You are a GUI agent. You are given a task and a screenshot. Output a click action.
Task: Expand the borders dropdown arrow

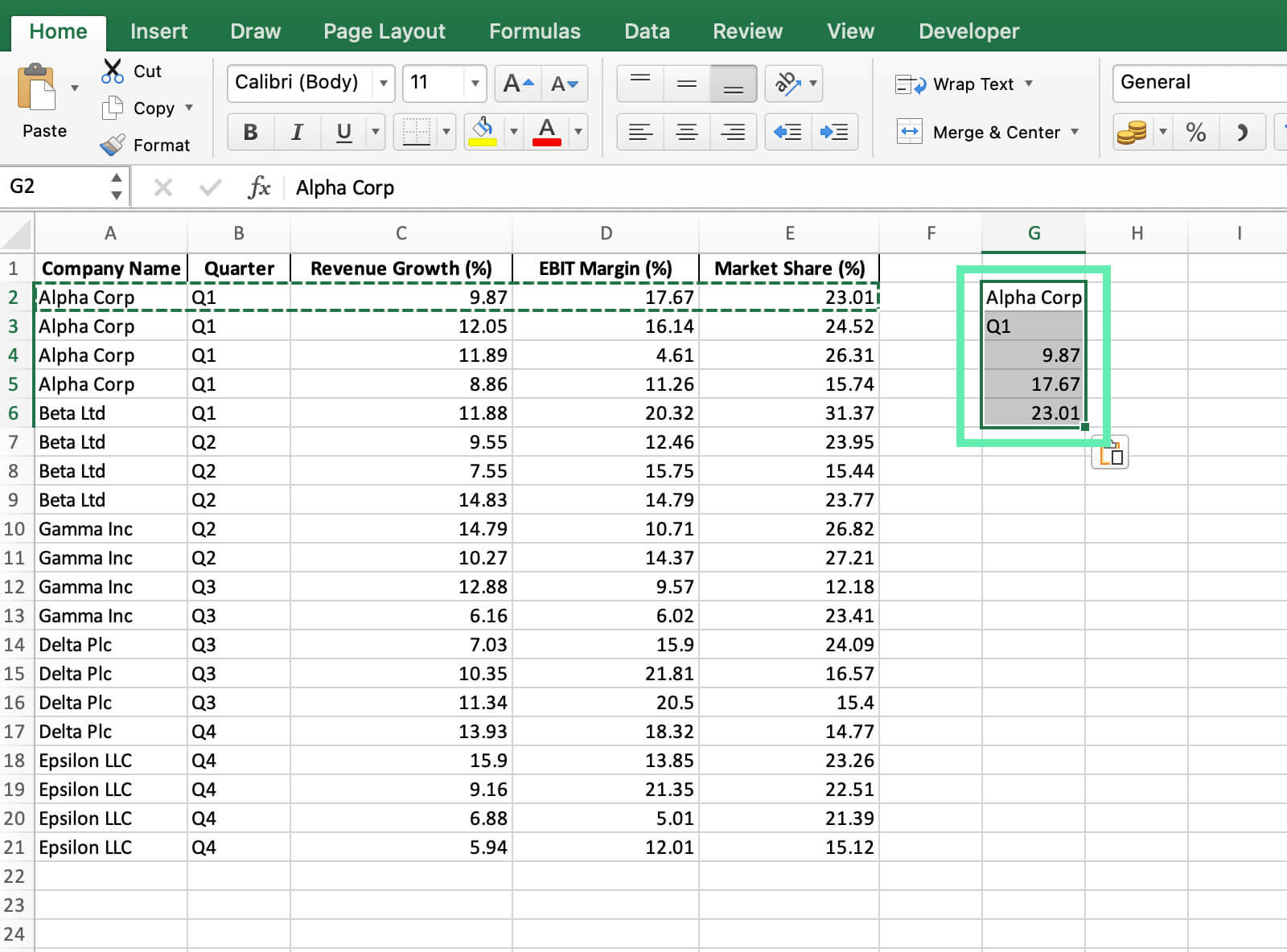(x=447, y=132)
